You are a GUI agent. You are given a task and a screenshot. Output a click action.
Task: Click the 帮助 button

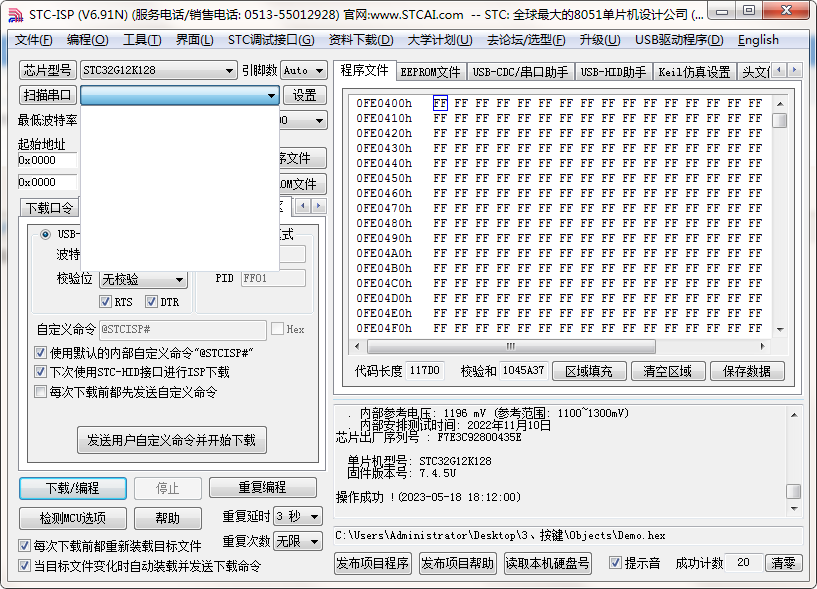coord(167,518)
